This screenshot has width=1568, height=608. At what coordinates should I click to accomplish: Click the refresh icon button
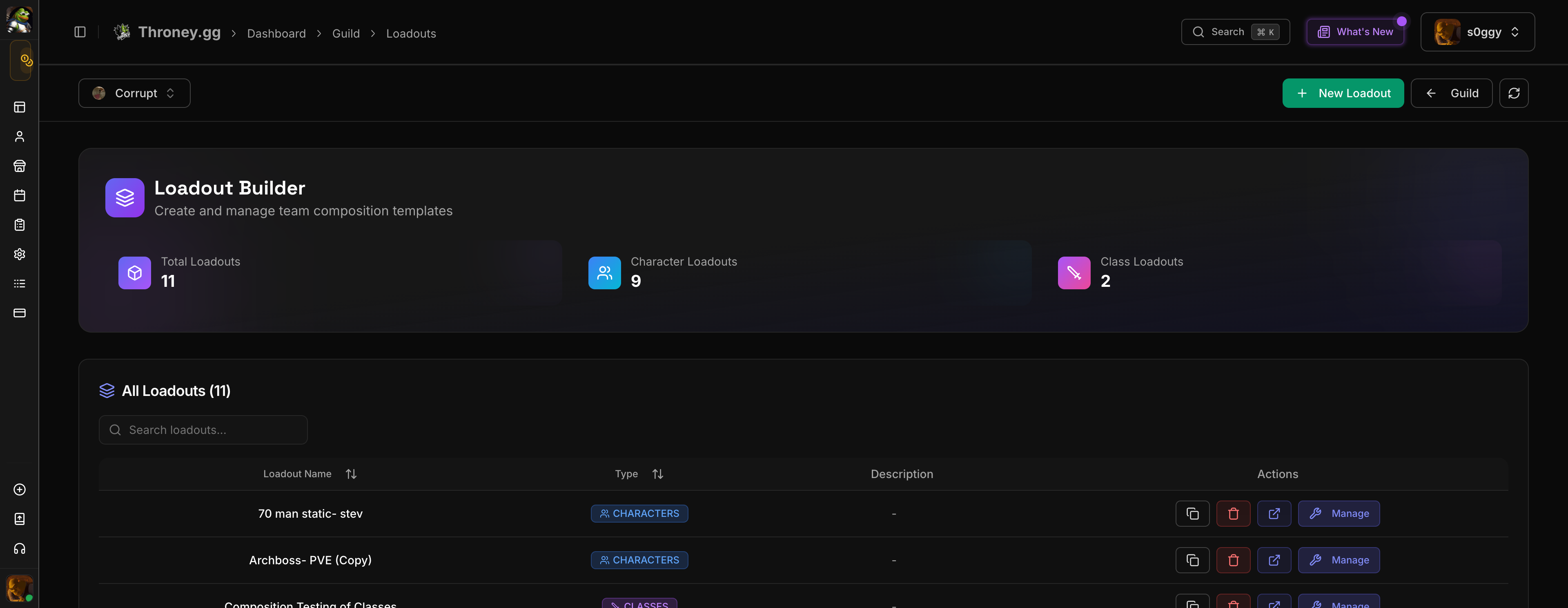1514,93
